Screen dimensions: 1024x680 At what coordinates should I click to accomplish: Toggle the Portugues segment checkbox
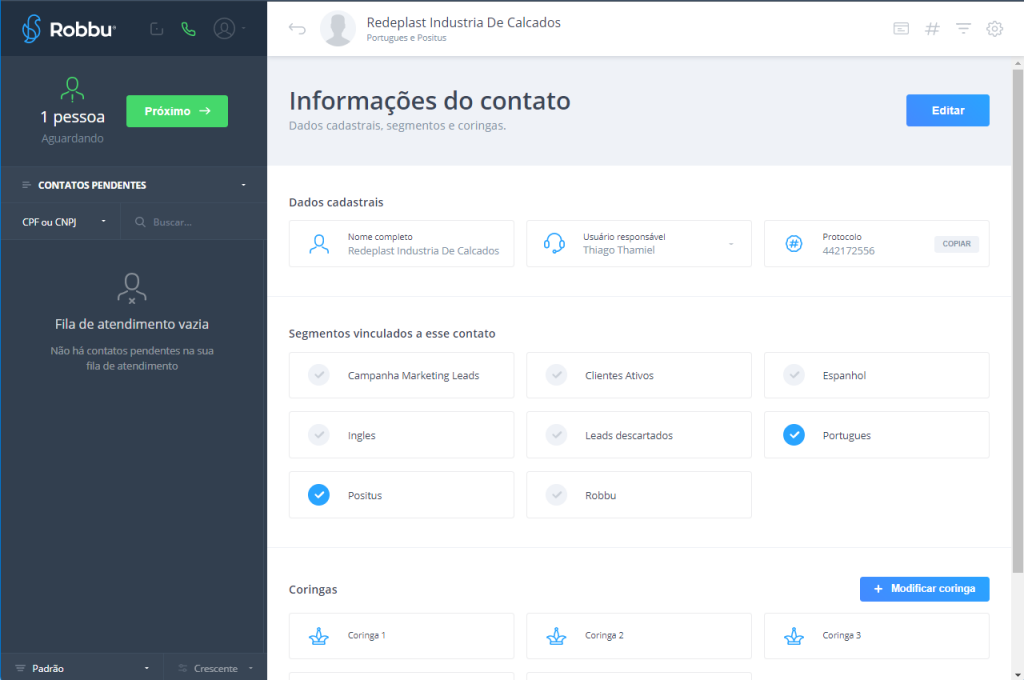[794, 435]
